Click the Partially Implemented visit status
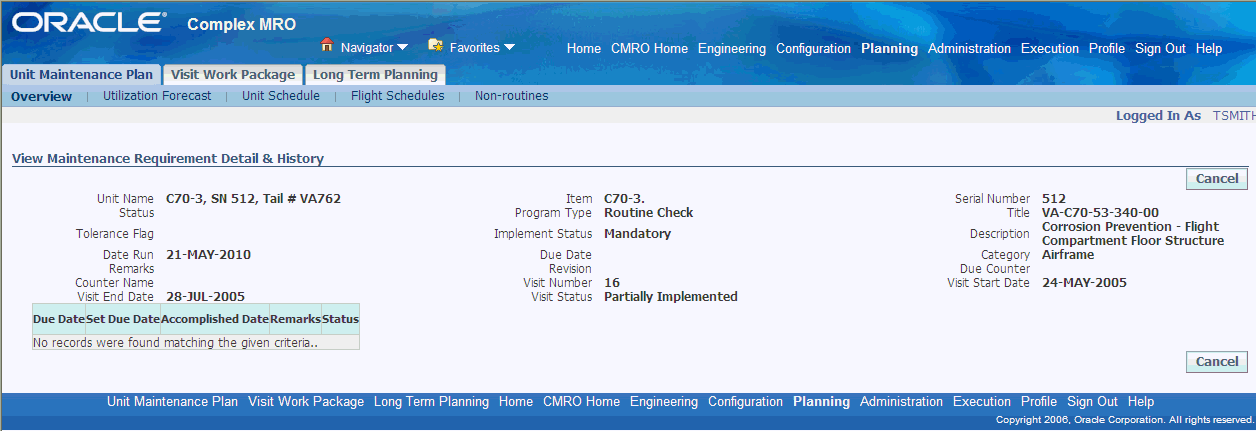This screenshot has height=431, width=1256. tap(671, 297)
